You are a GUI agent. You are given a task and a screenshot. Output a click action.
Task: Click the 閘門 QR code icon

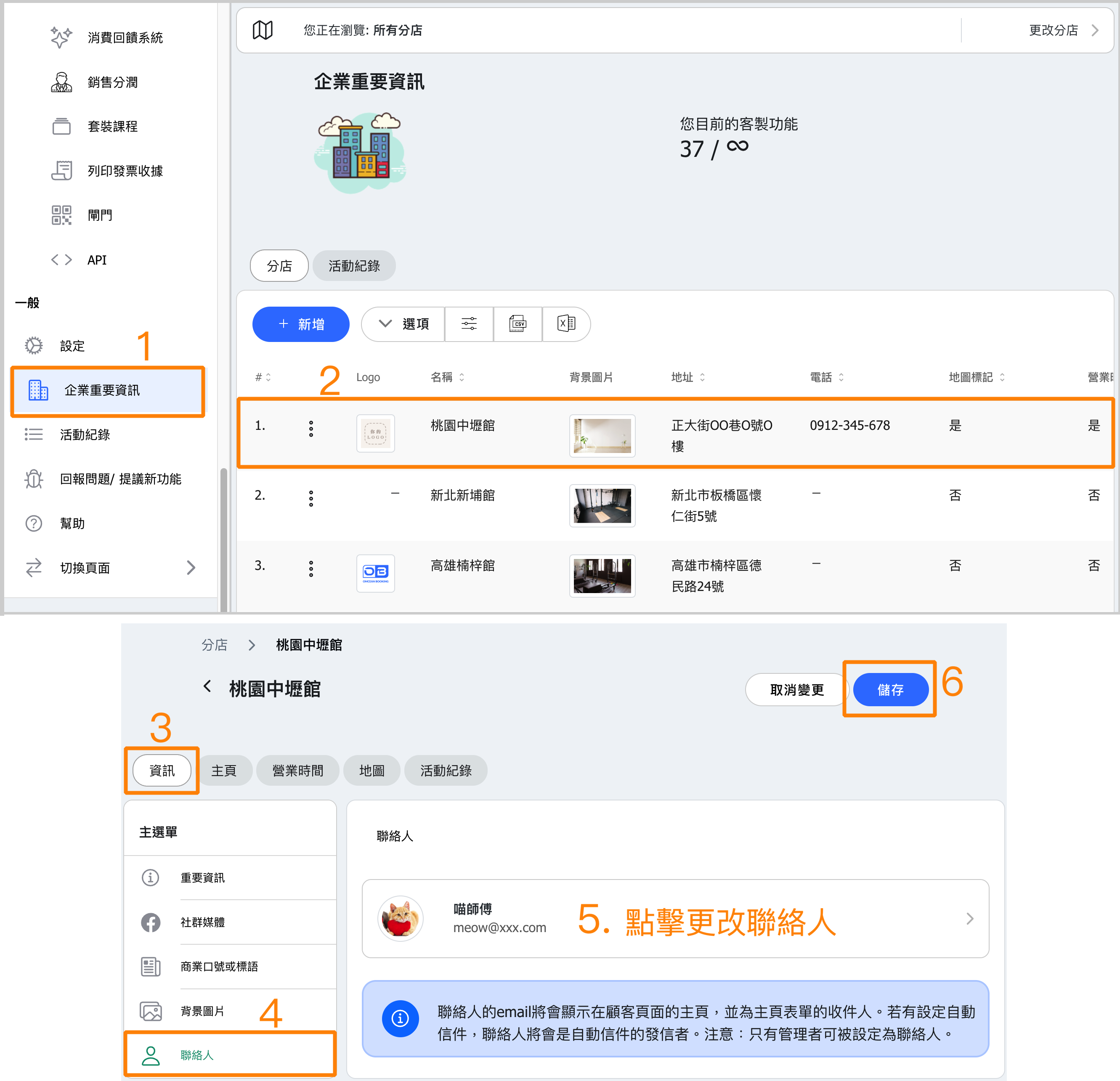tap(62, 215)
